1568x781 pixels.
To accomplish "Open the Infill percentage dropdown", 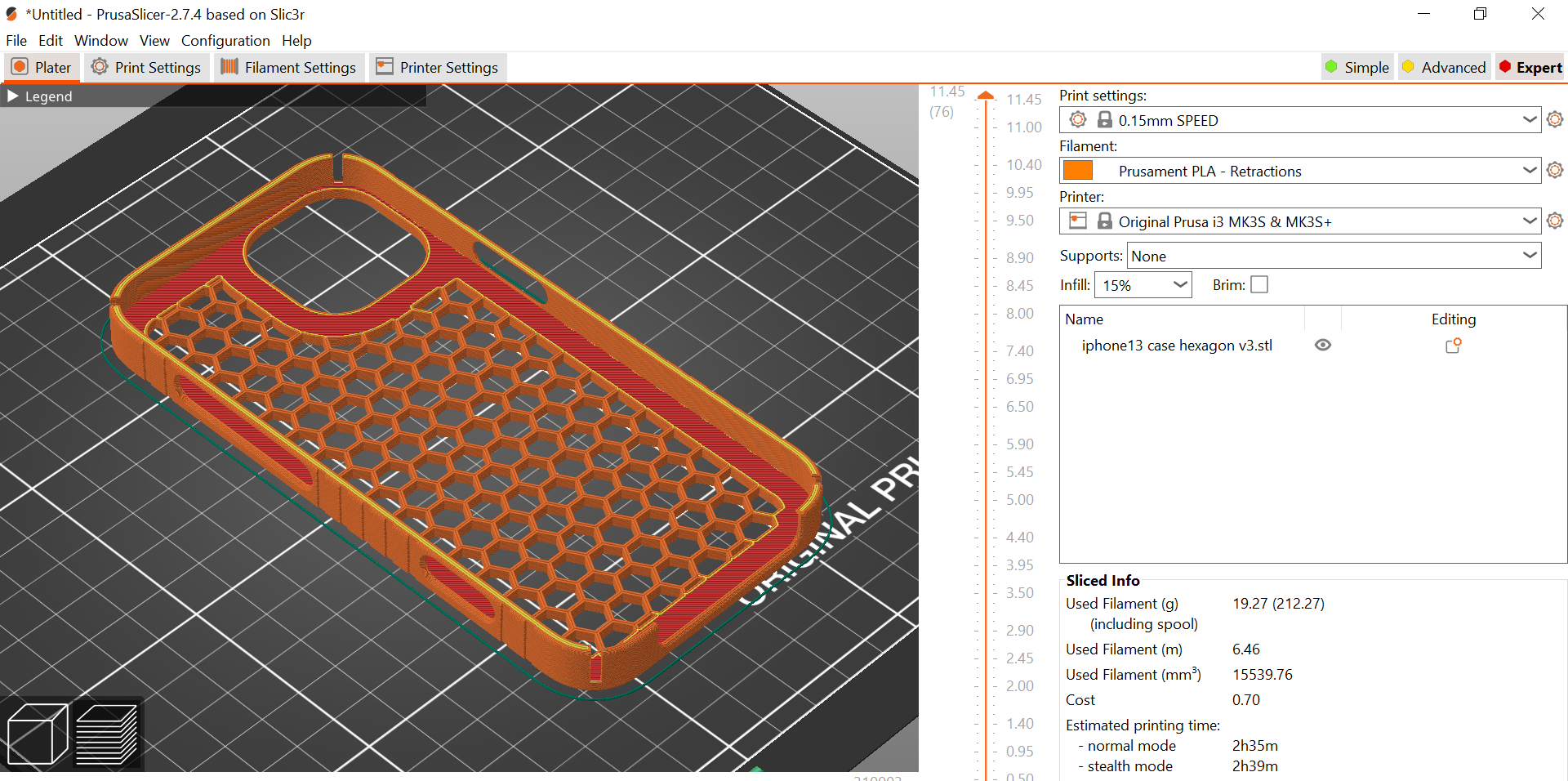I will pos(1143,285).
